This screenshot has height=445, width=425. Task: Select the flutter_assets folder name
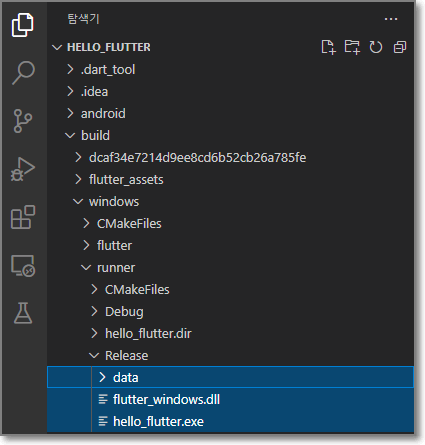126,180
